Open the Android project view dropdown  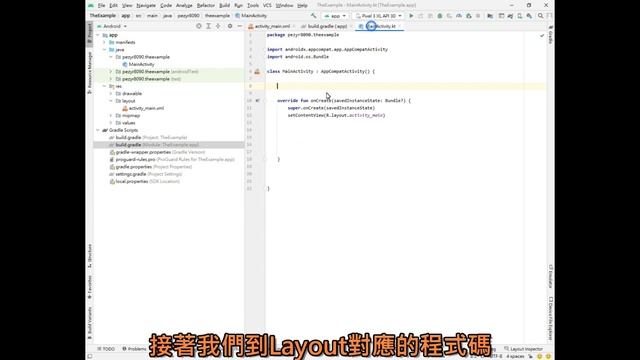112,26
